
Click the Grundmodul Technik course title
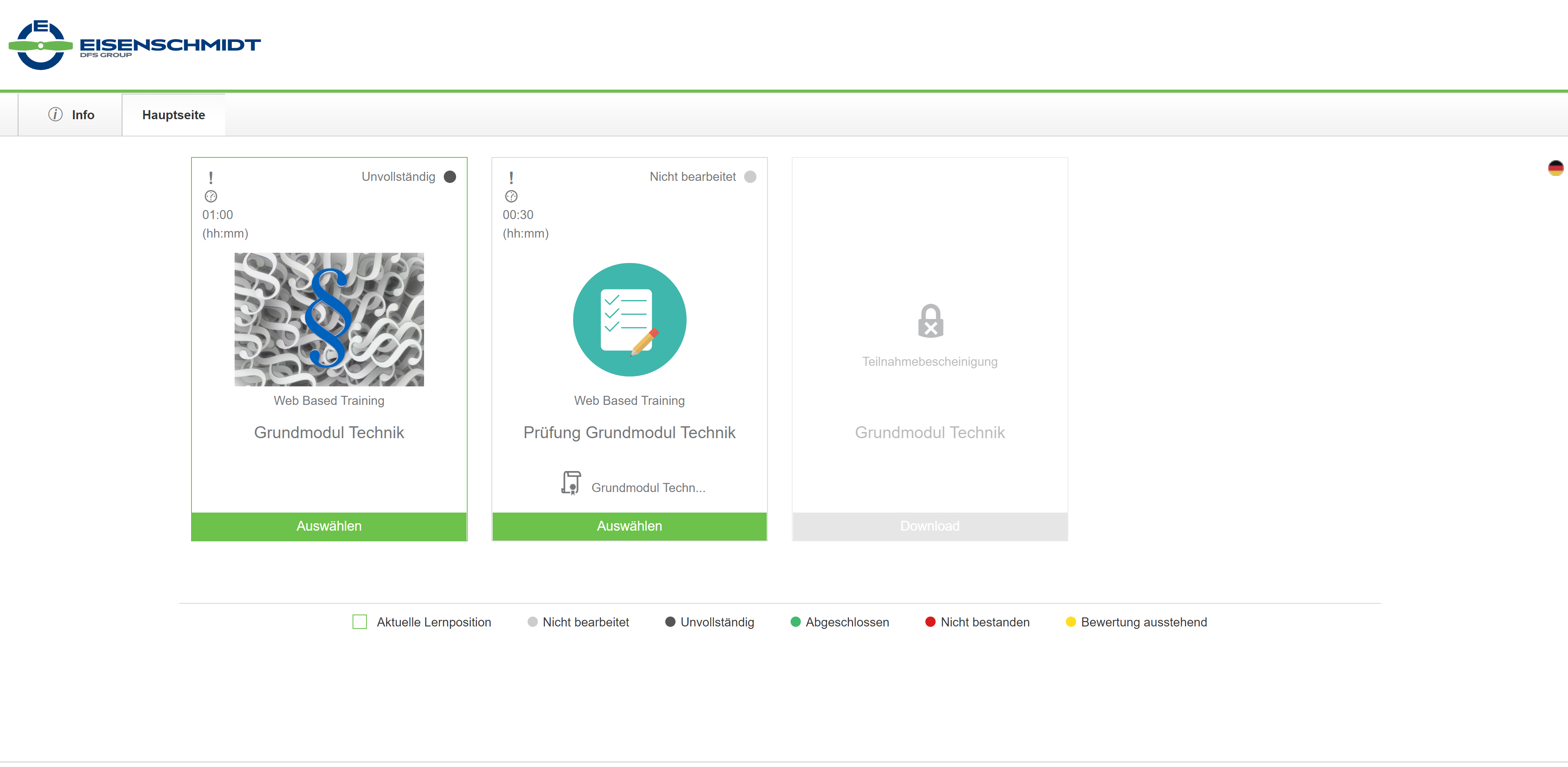[x=329, y=432]
